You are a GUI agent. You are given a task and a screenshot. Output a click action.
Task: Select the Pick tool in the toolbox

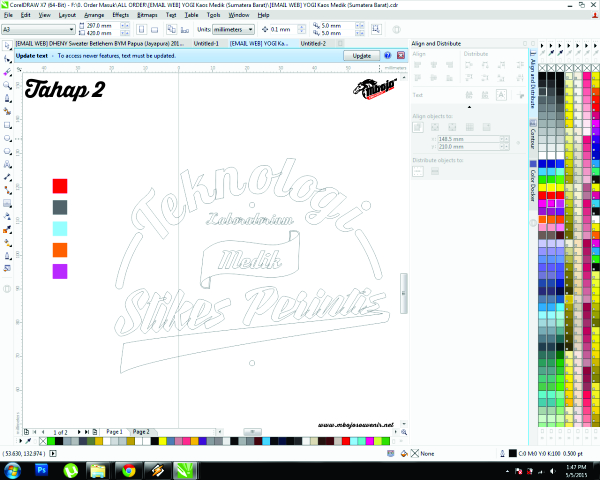7,46
